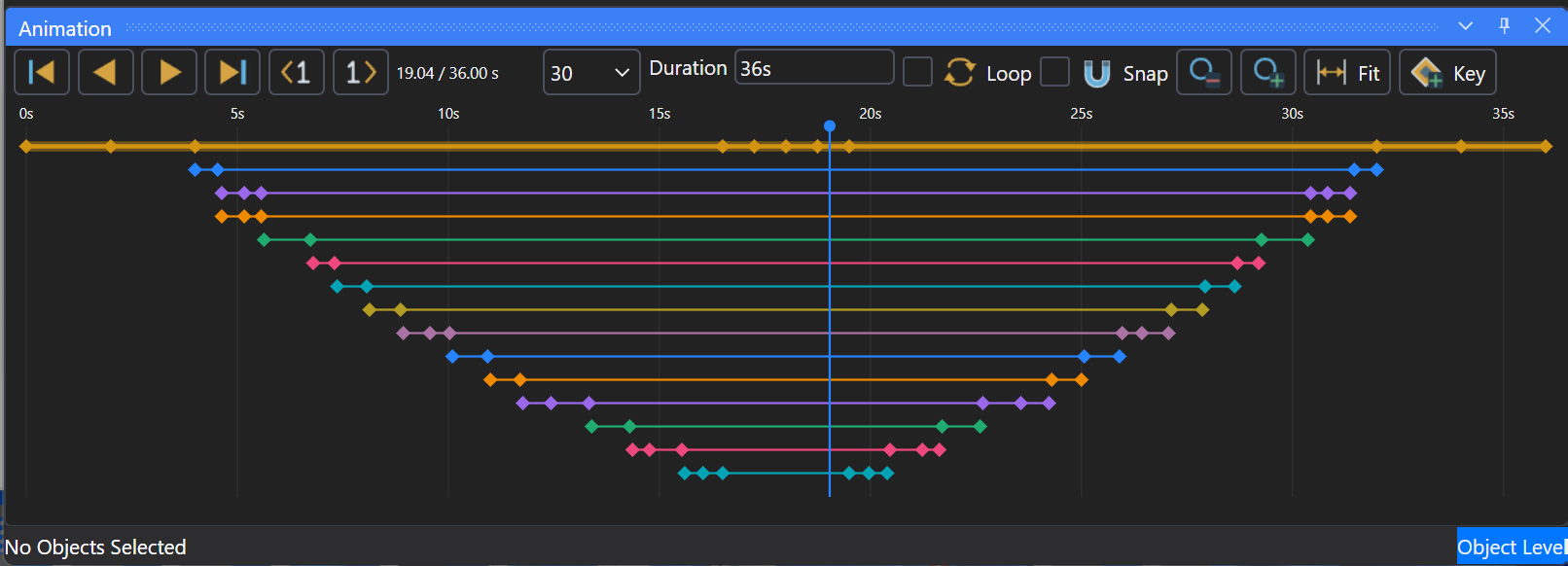This screenshot has height=566, width=1568.
Task: Select the rightmost keyframe on the longest blue track
Action: click(x=1377, y=170)
